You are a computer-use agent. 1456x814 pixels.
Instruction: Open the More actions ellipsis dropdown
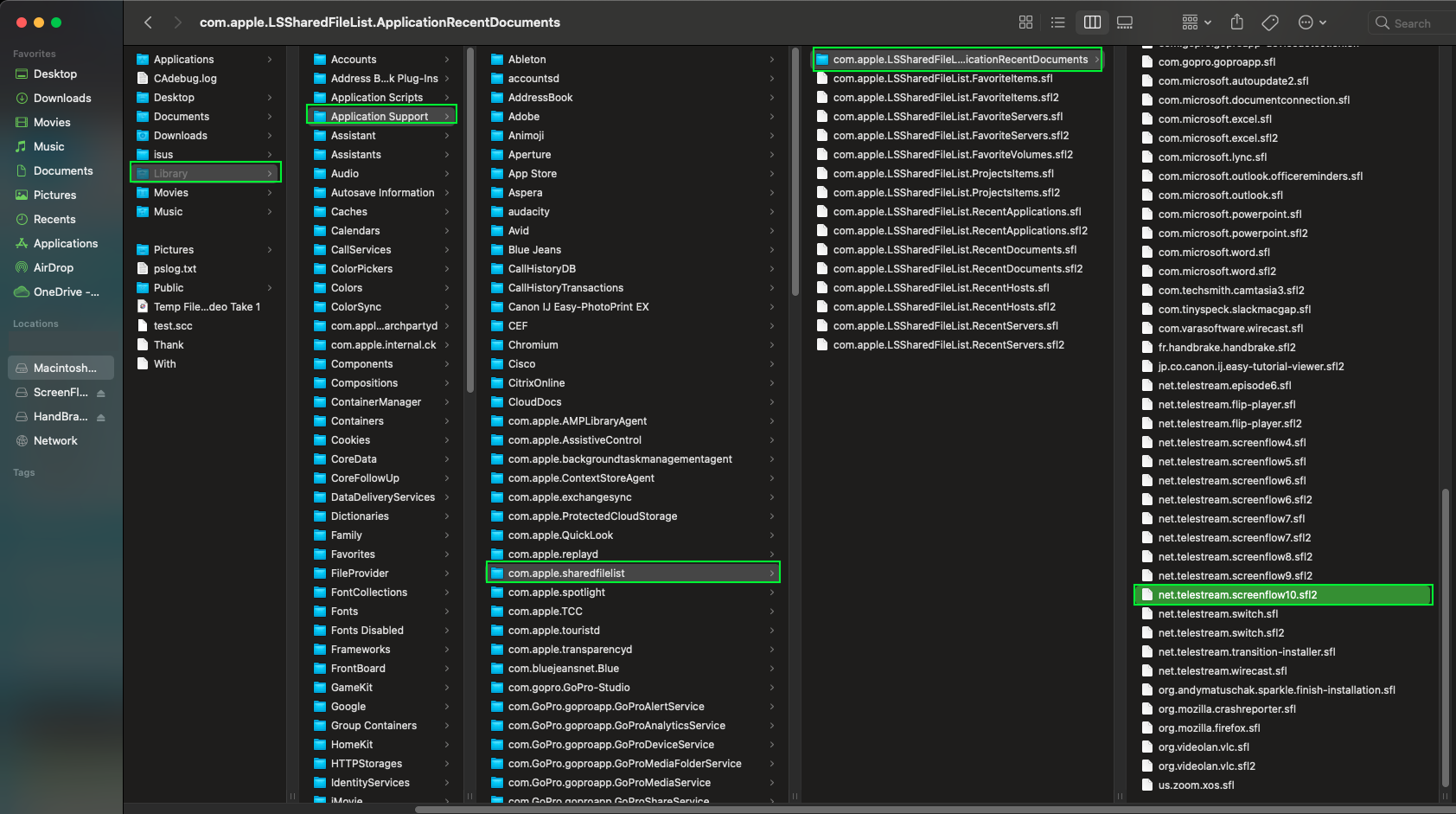pos(1312,22)
